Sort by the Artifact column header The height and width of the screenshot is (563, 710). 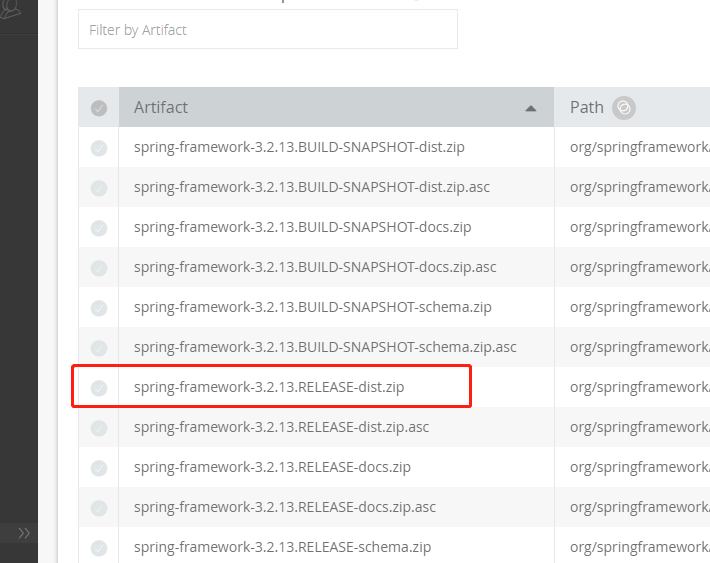[336, 107]
